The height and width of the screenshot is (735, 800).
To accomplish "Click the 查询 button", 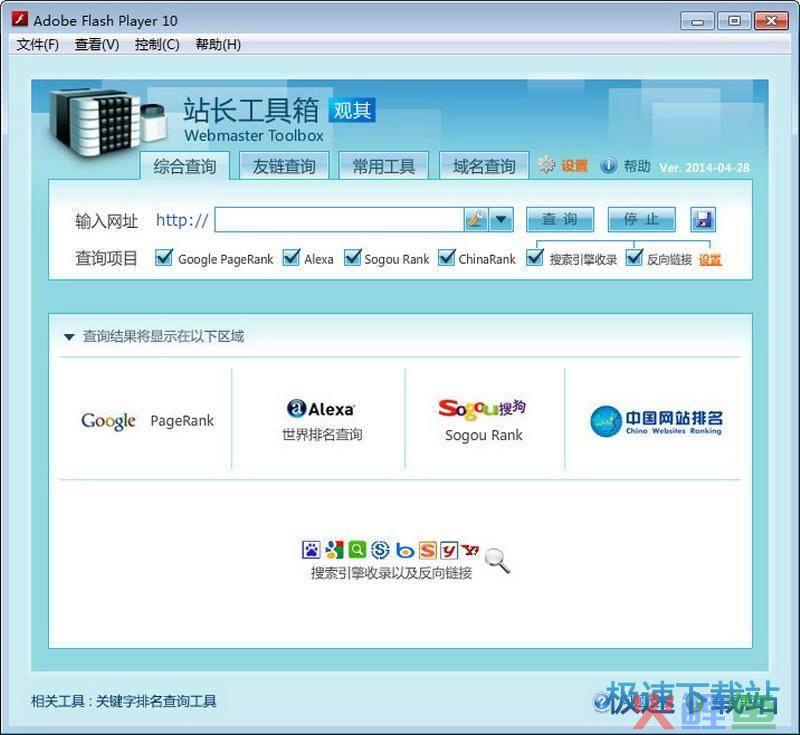I will point(560,219).
